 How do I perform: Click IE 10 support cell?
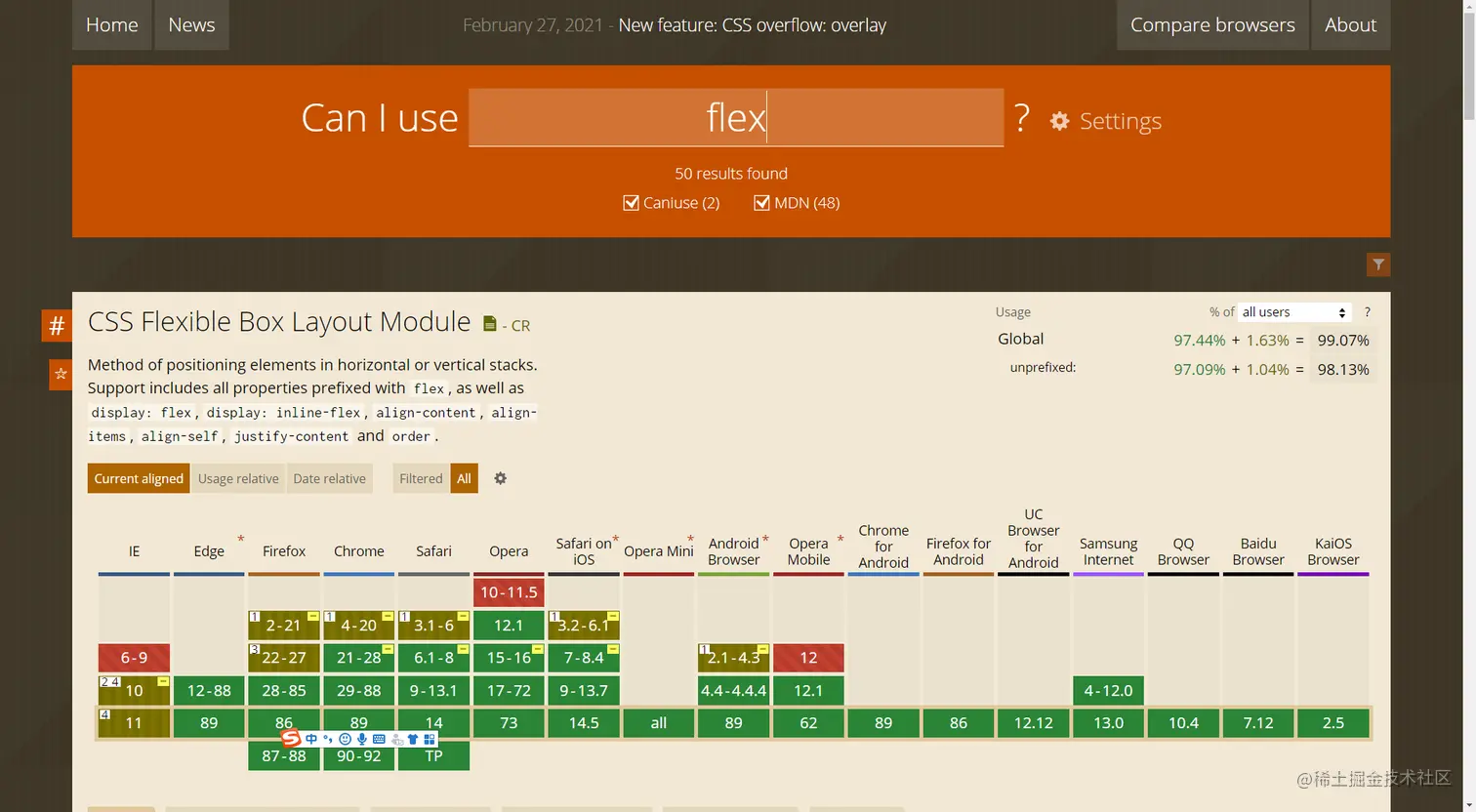click(x=134, y=690)
